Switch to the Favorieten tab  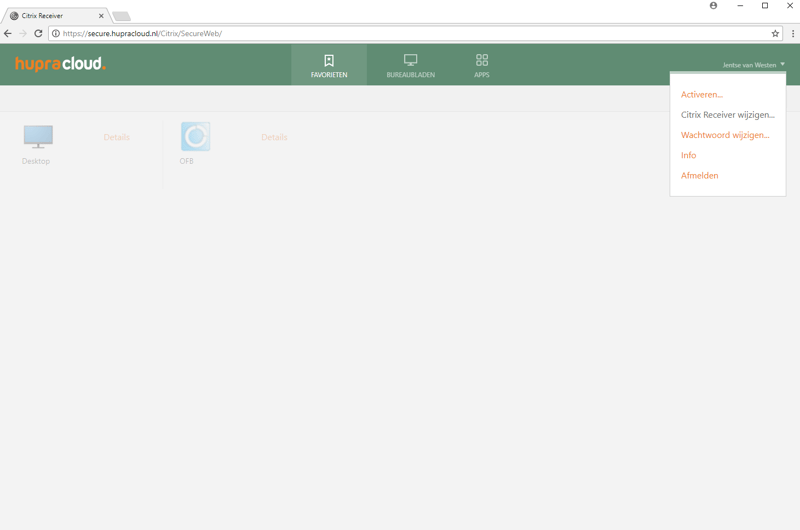(x=329, y=65)
